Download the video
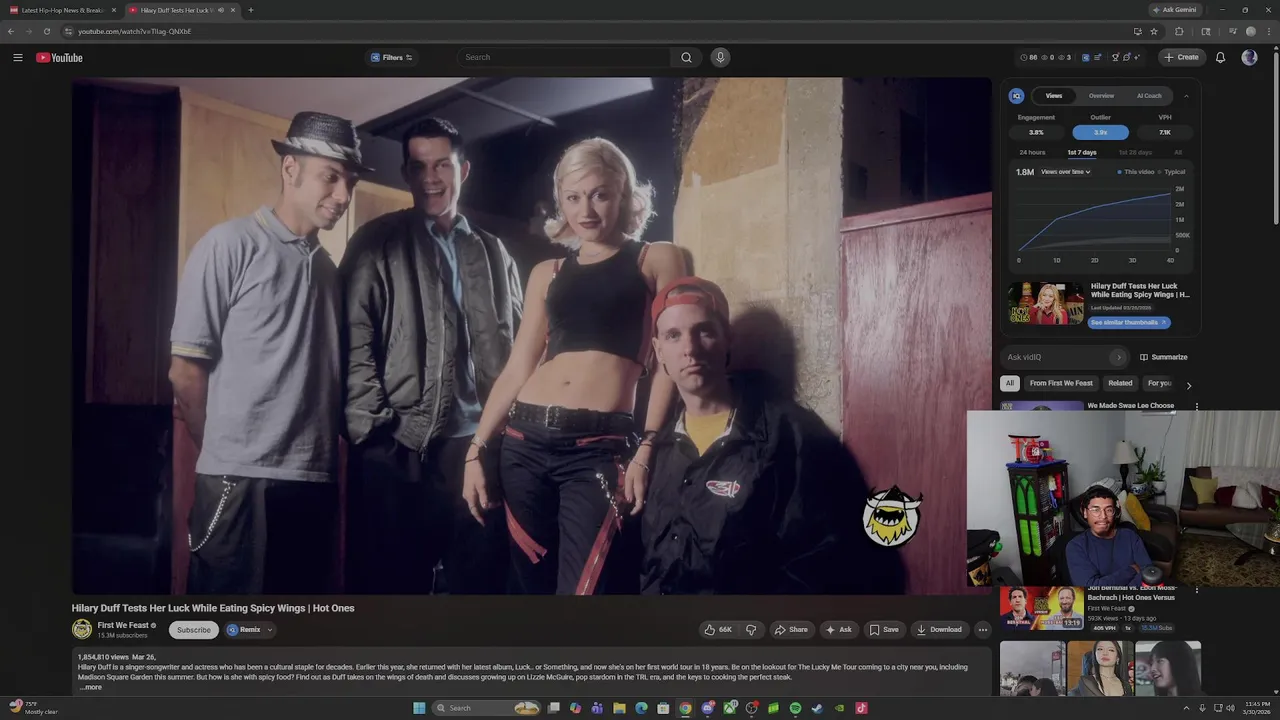The width and height of the screenshot is (1280, 720). point(939,630)
